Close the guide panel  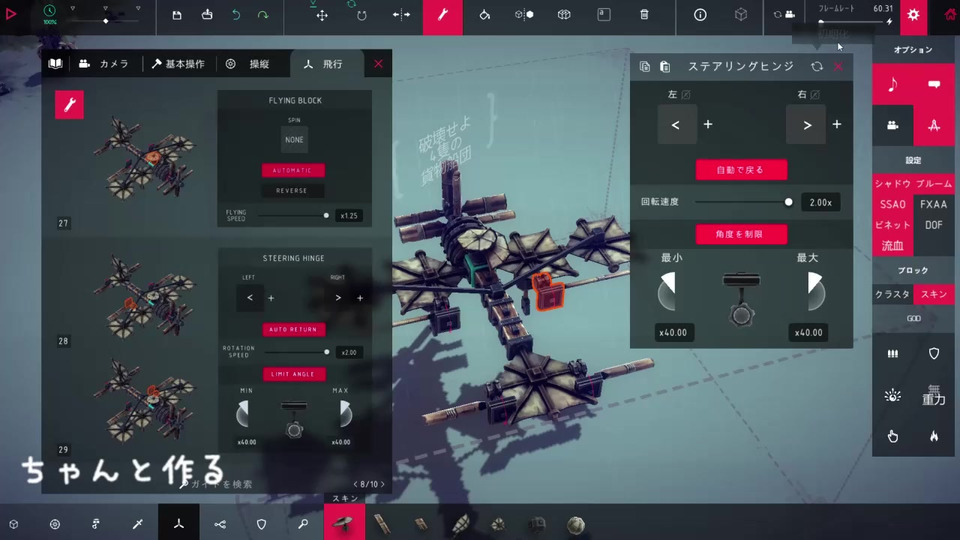point(378,64)
